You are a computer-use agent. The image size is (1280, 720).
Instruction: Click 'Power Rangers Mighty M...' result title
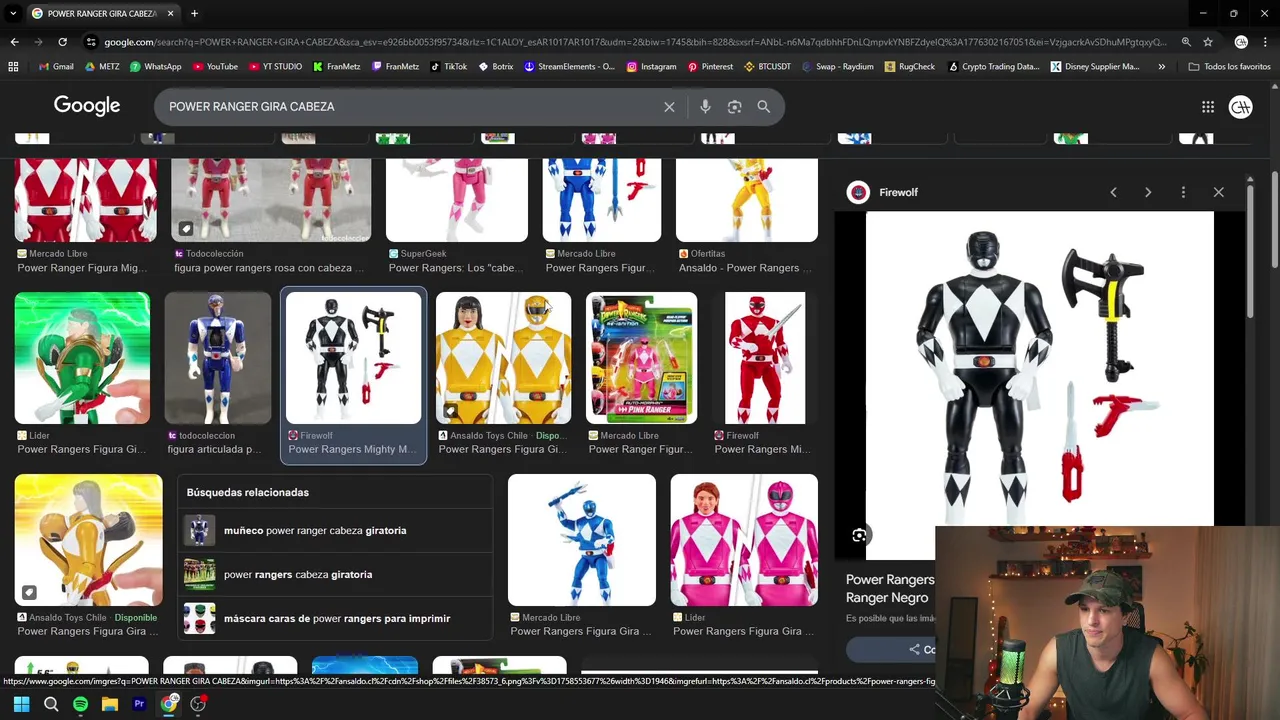pyautogui.click(x=353, y=450)
